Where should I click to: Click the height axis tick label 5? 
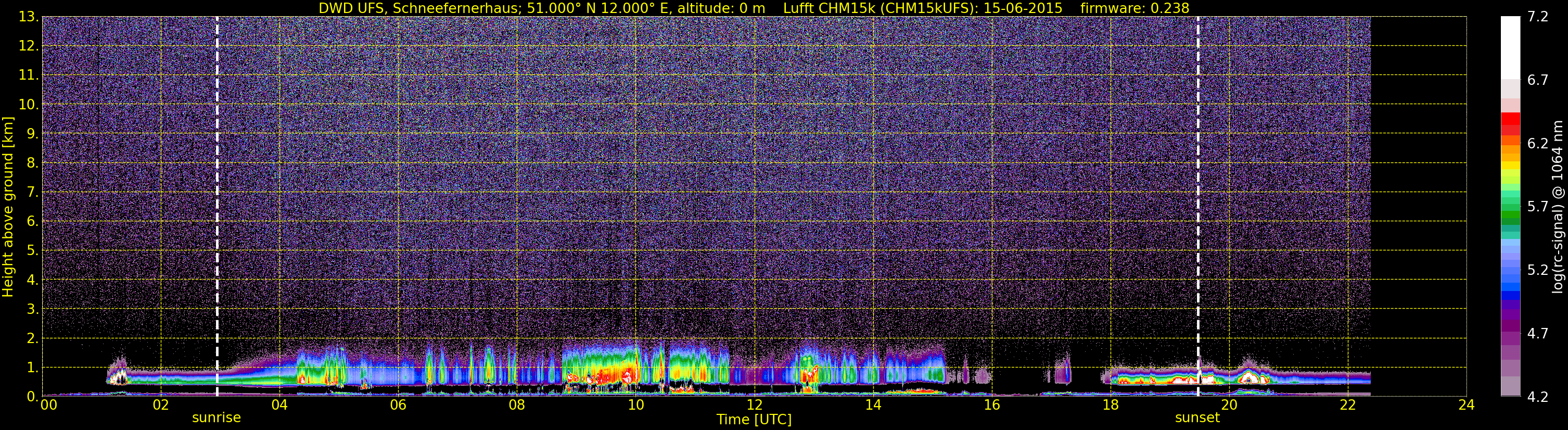pyautogui.click(x=32, y=251)
